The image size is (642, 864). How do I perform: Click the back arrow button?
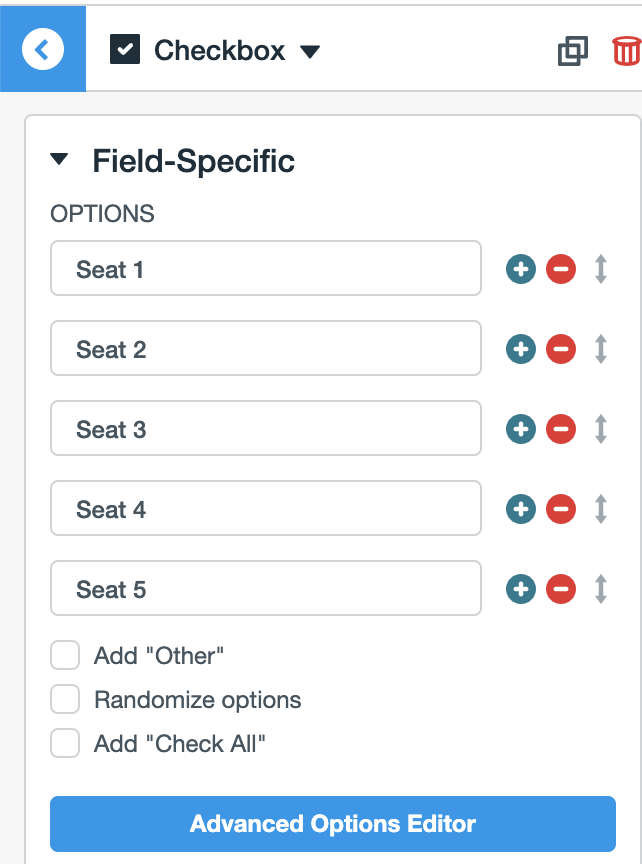coord(43,49)
